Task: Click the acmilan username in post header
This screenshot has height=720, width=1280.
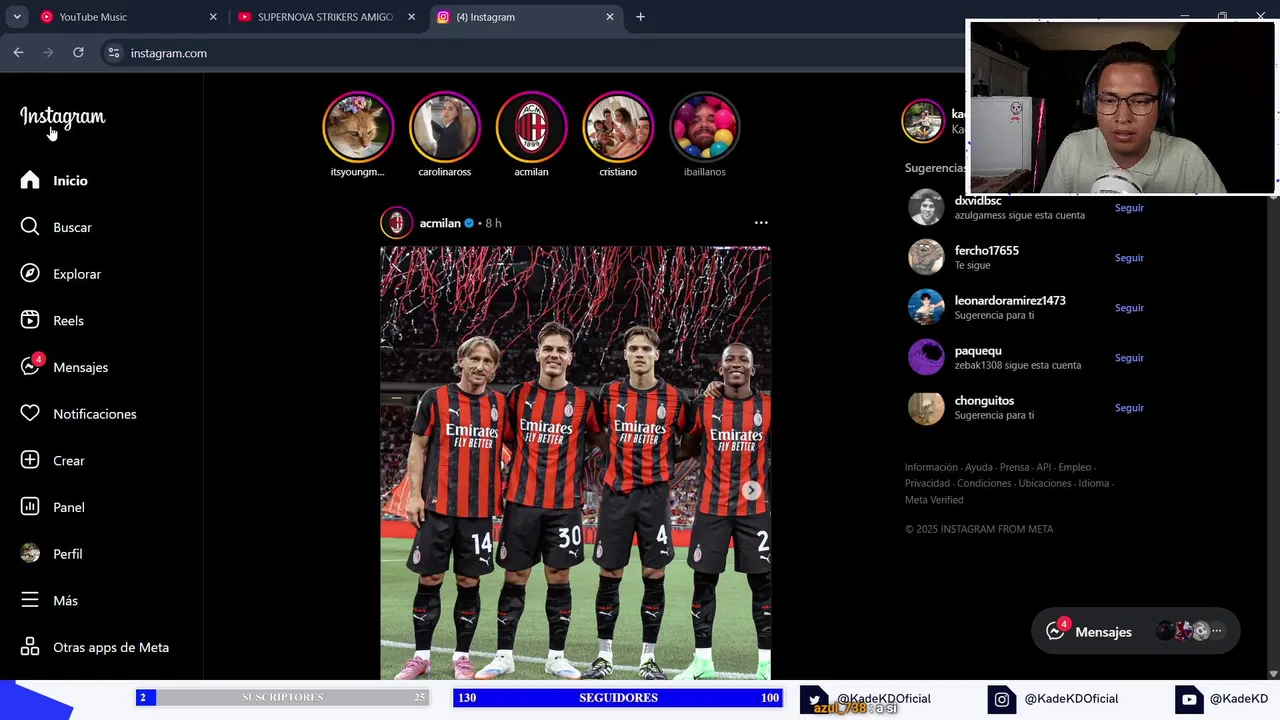Action: [440, 223]
